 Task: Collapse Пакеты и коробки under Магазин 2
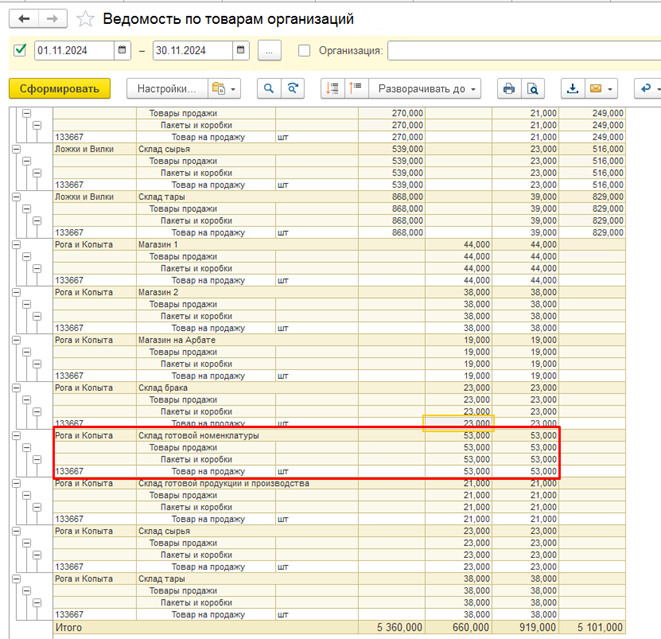coord(37,316)
